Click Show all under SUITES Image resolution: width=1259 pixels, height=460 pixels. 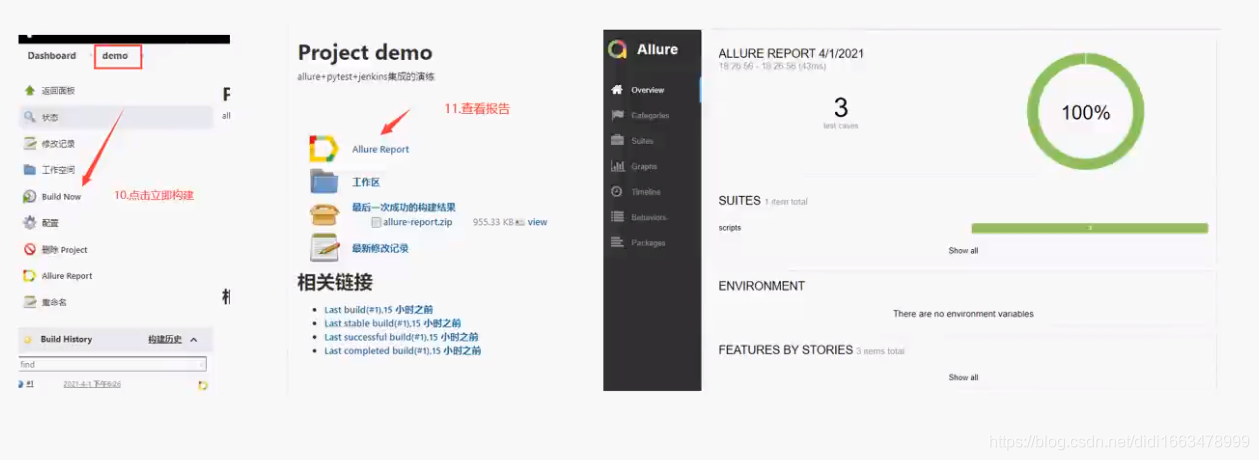(963, 251)
